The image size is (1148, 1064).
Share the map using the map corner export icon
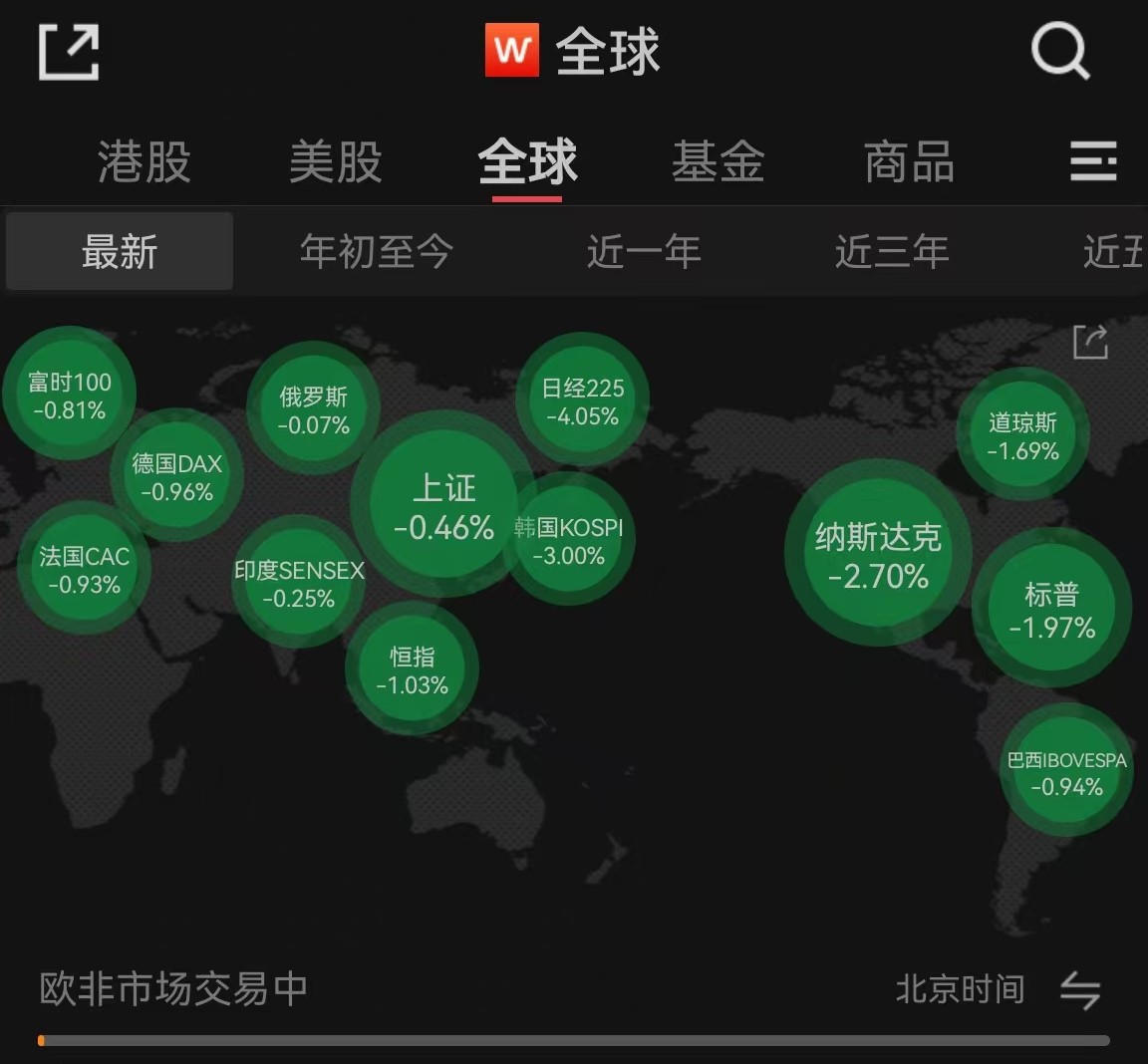(x=1090, y=342)
